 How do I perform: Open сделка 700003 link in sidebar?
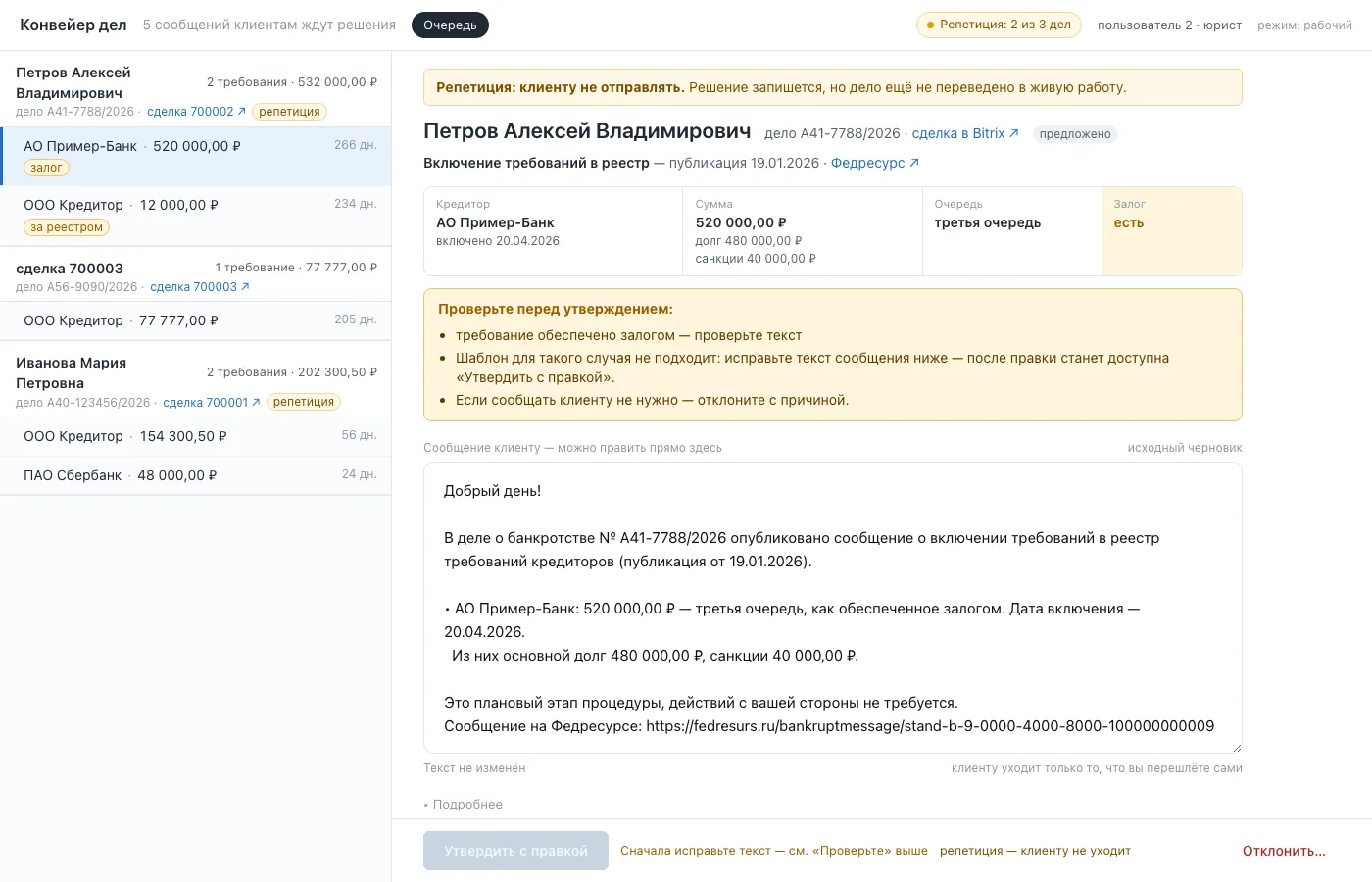point(200,287)
